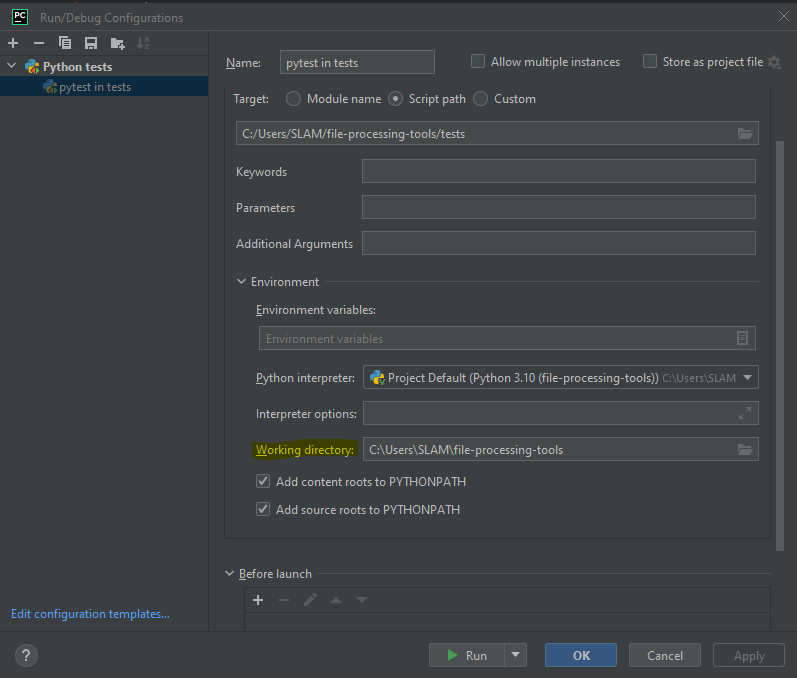Uncheck Add content roots to PYTHONPATH
Screen dimensions: 797x678
pos(263,481)
